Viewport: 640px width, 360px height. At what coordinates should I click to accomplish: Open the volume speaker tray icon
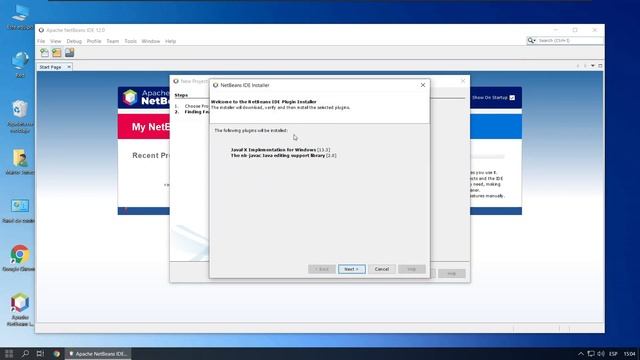(601, 353)
